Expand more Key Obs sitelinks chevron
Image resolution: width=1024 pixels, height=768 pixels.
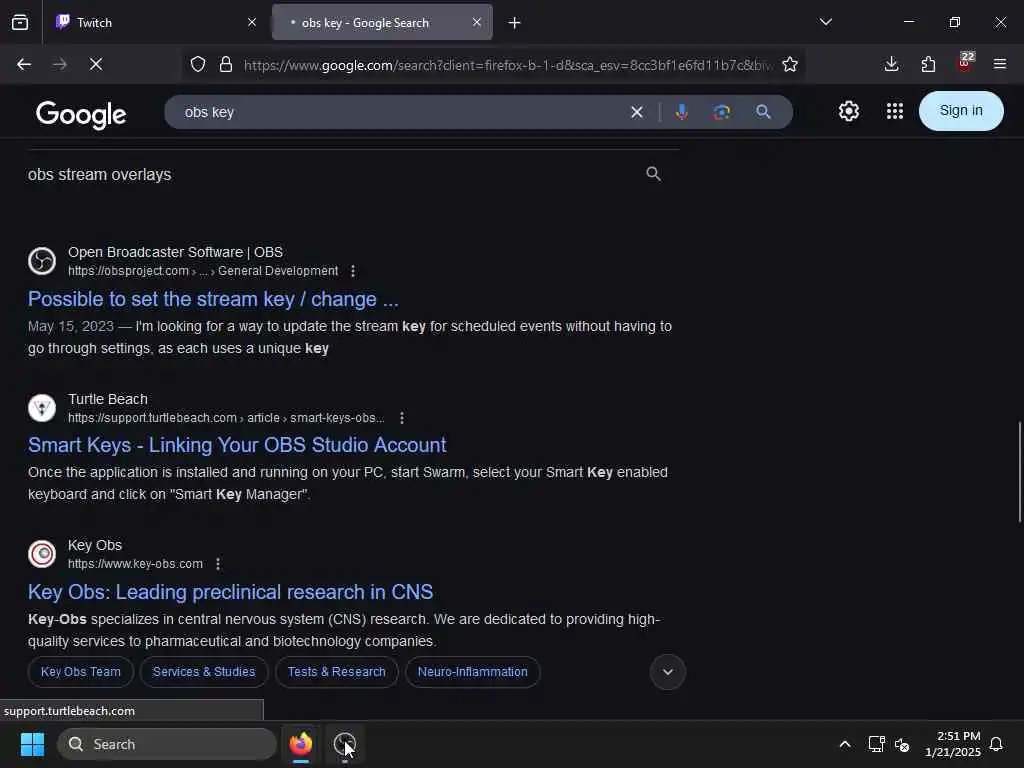tap(667, 672)
